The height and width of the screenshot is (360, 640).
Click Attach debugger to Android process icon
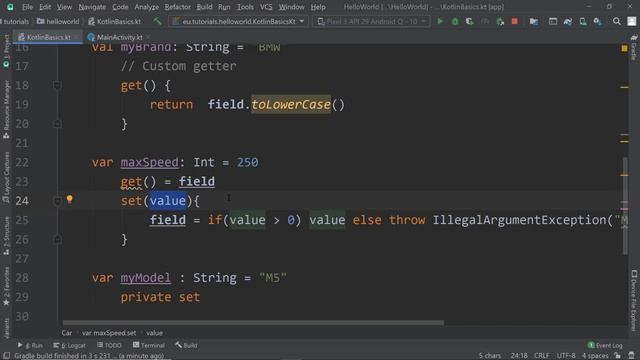pos(500,21)
